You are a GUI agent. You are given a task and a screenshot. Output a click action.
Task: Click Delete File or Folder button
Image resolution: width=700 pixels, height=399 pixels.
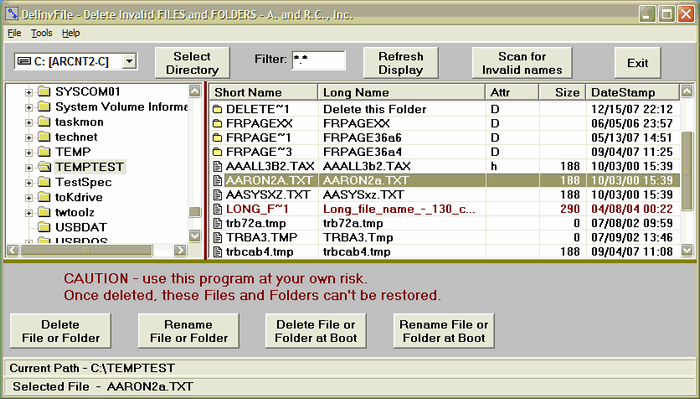61,331
